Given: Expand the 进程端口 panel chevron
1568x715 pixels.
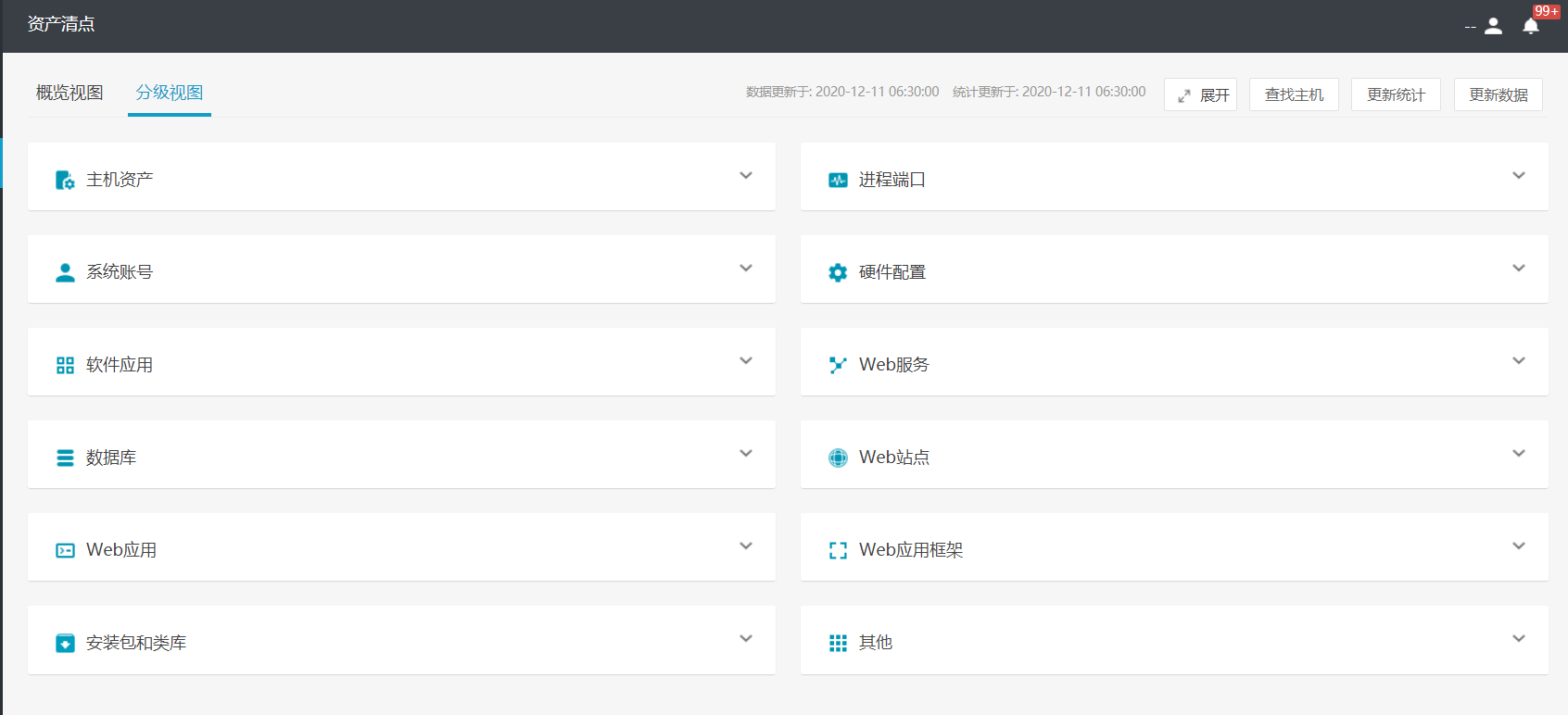Looking at the screenshot, I should coord(1519,176).
